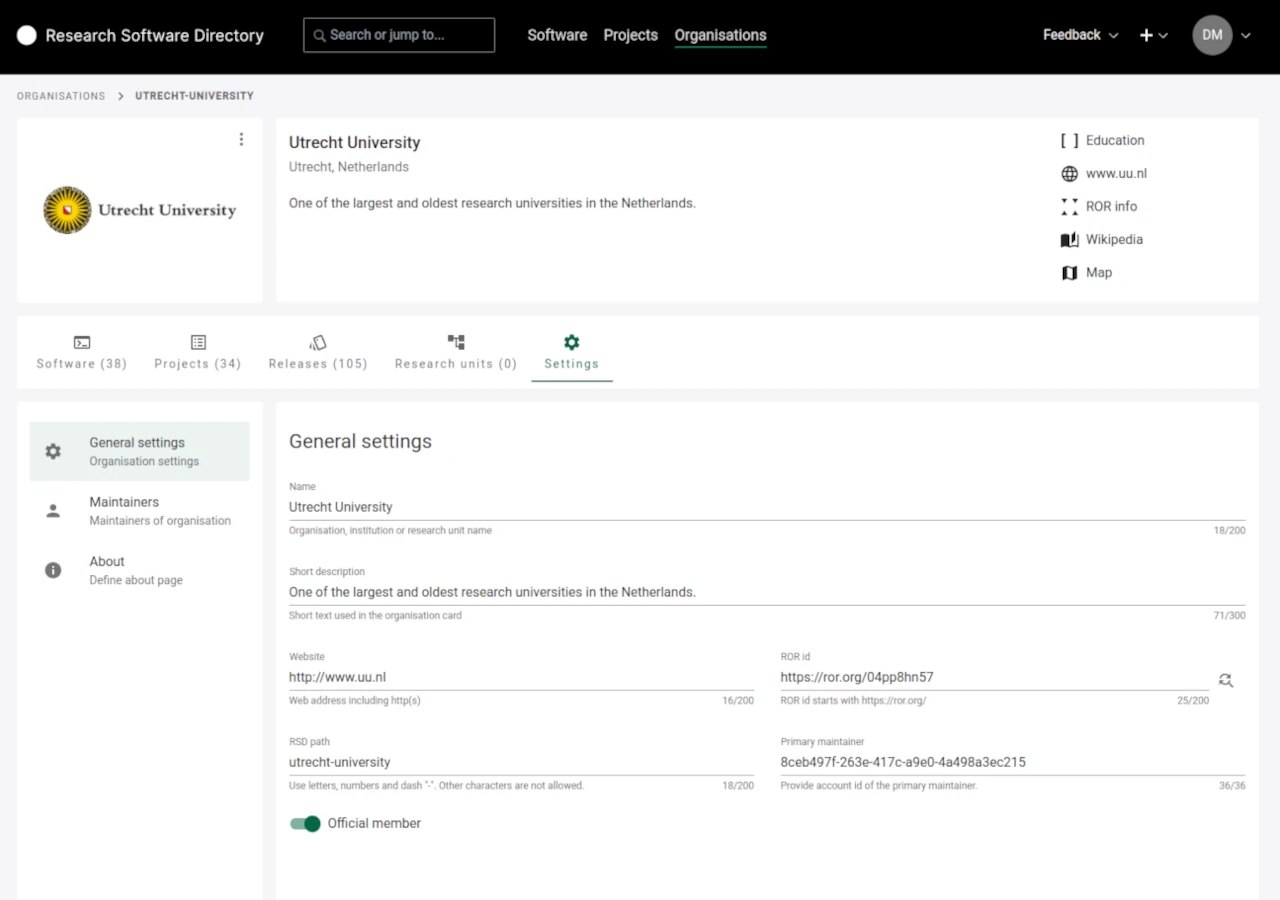The height and width of the screenshot is (900, 1280).
Task: Click into the Name input field
Action: coord(767,508)
